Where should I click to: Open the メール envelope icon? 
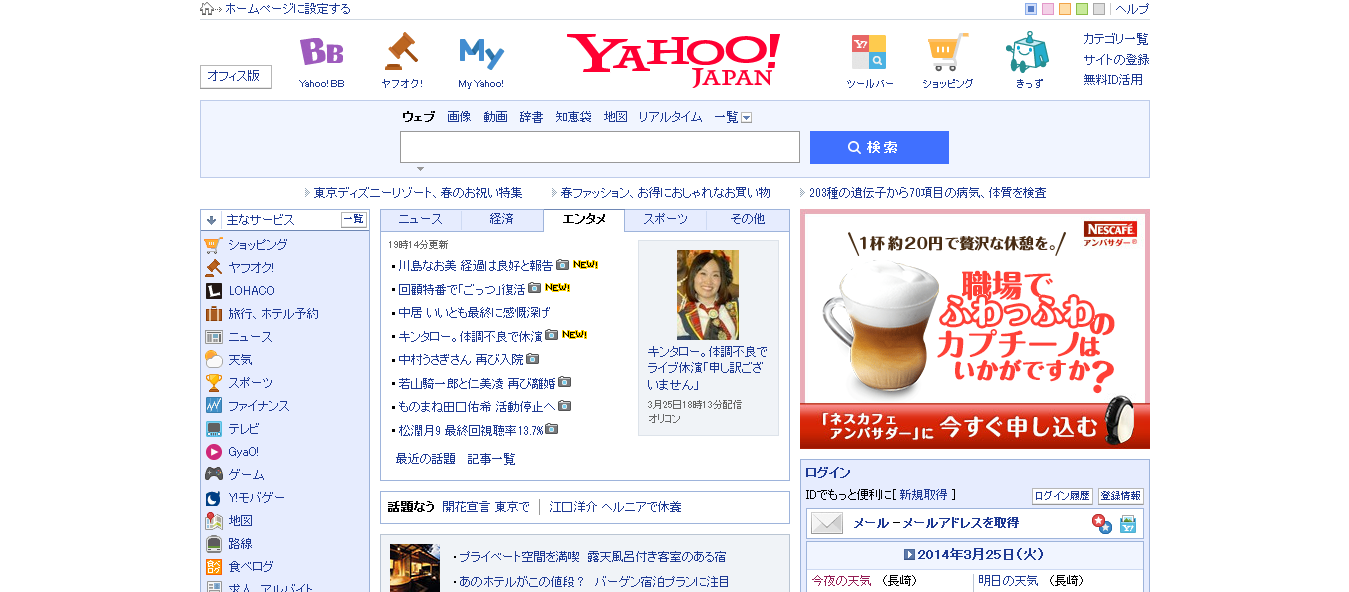click(x=827, y=523)
